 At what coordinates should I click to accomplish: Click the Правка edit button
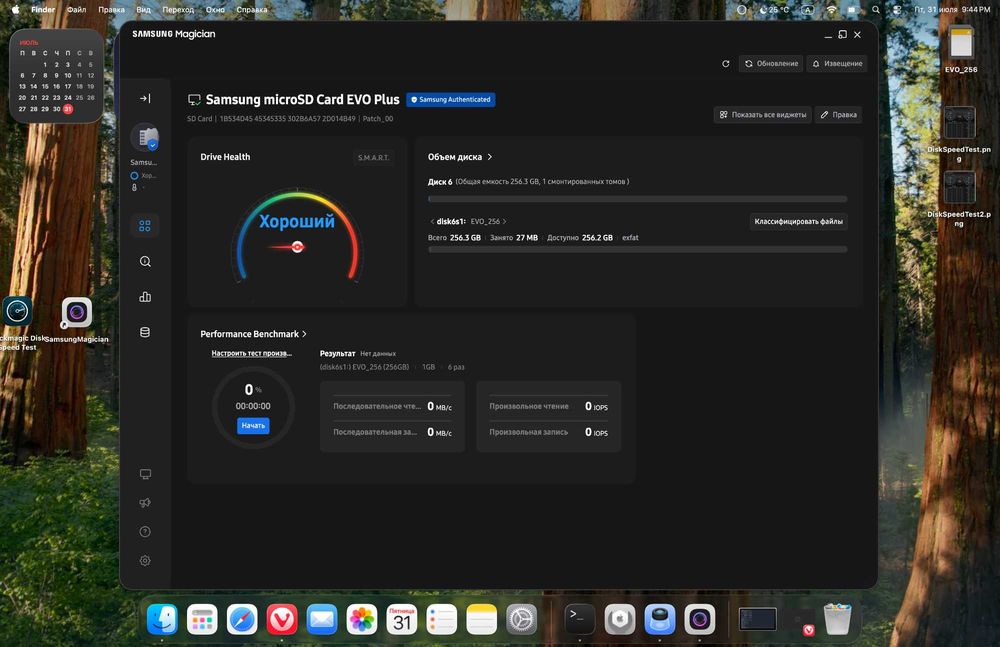[x=839, y=115]
